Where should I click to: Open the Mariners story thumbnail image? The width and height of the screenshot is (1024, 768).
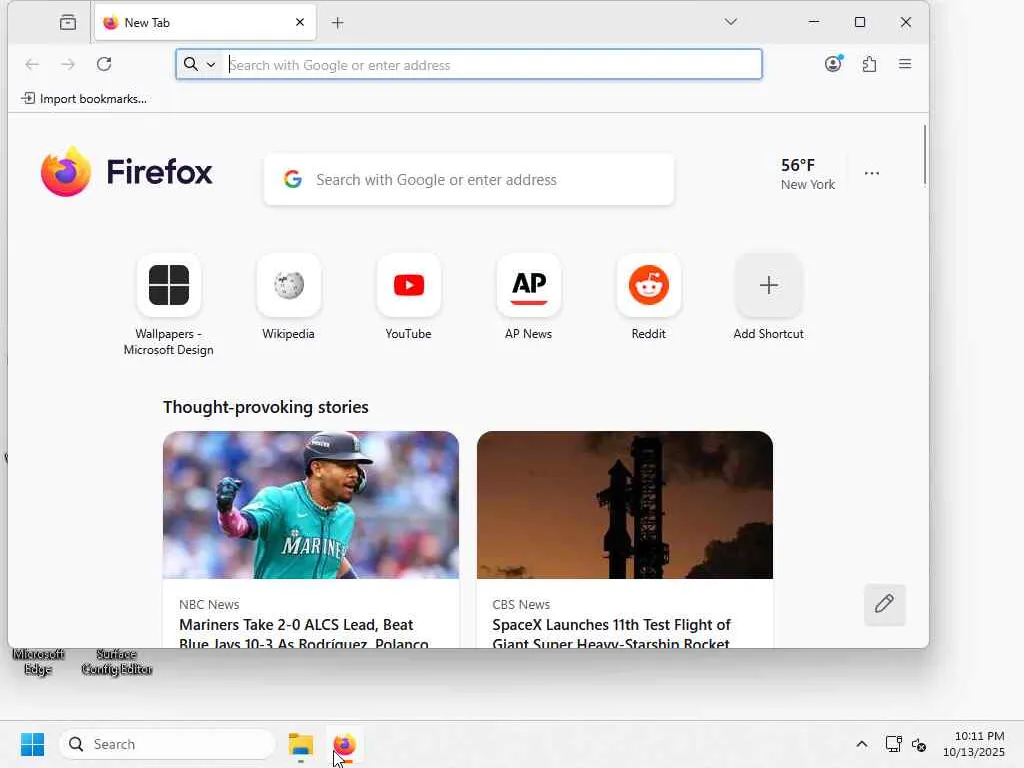point(311,505)
